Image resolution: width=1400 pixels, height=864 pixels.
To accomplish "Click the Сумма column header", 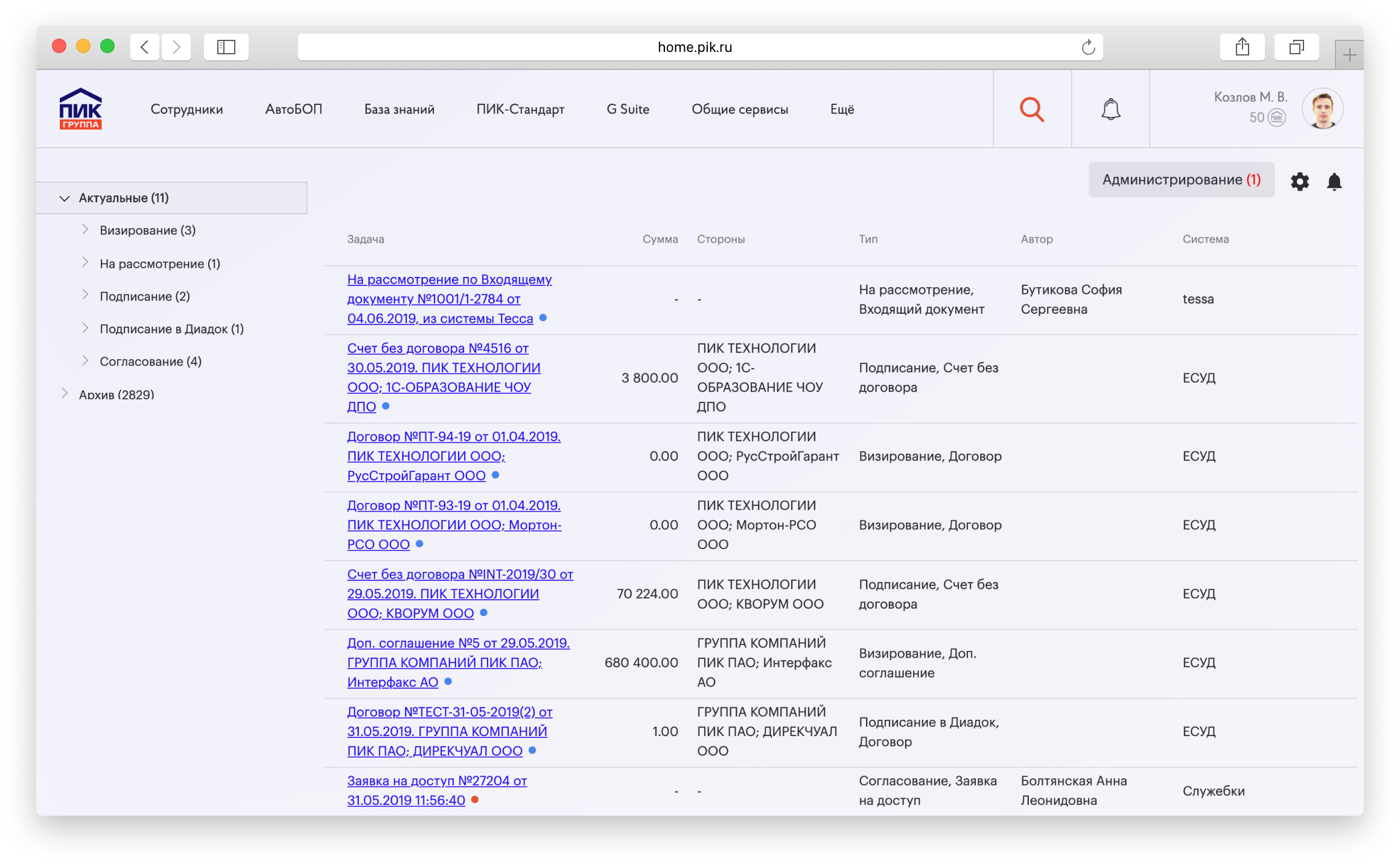I will (x=660, y=239).
